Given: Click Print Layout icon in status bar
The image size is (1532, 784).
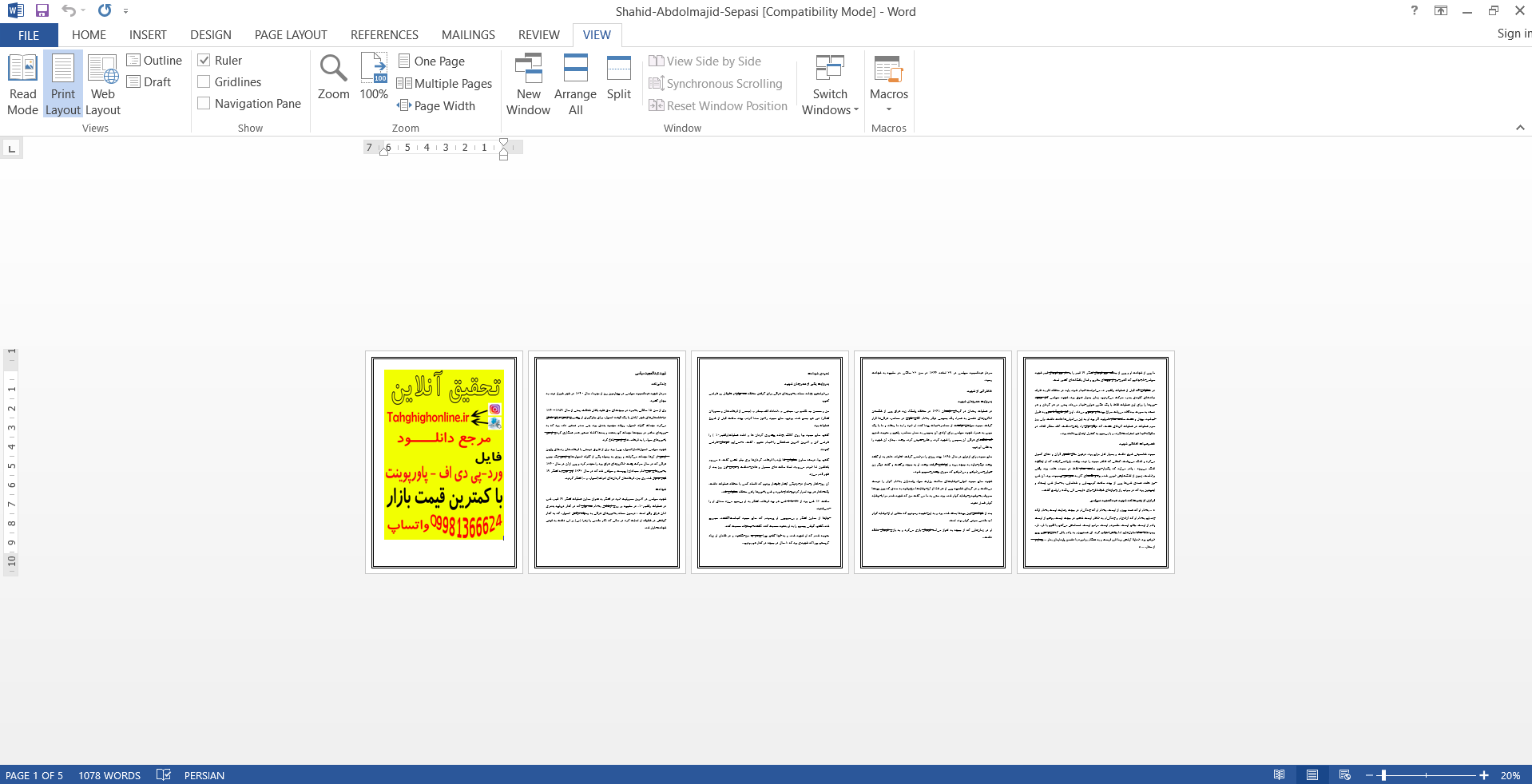Looking at the screenshot, I should pos(1312,775).
